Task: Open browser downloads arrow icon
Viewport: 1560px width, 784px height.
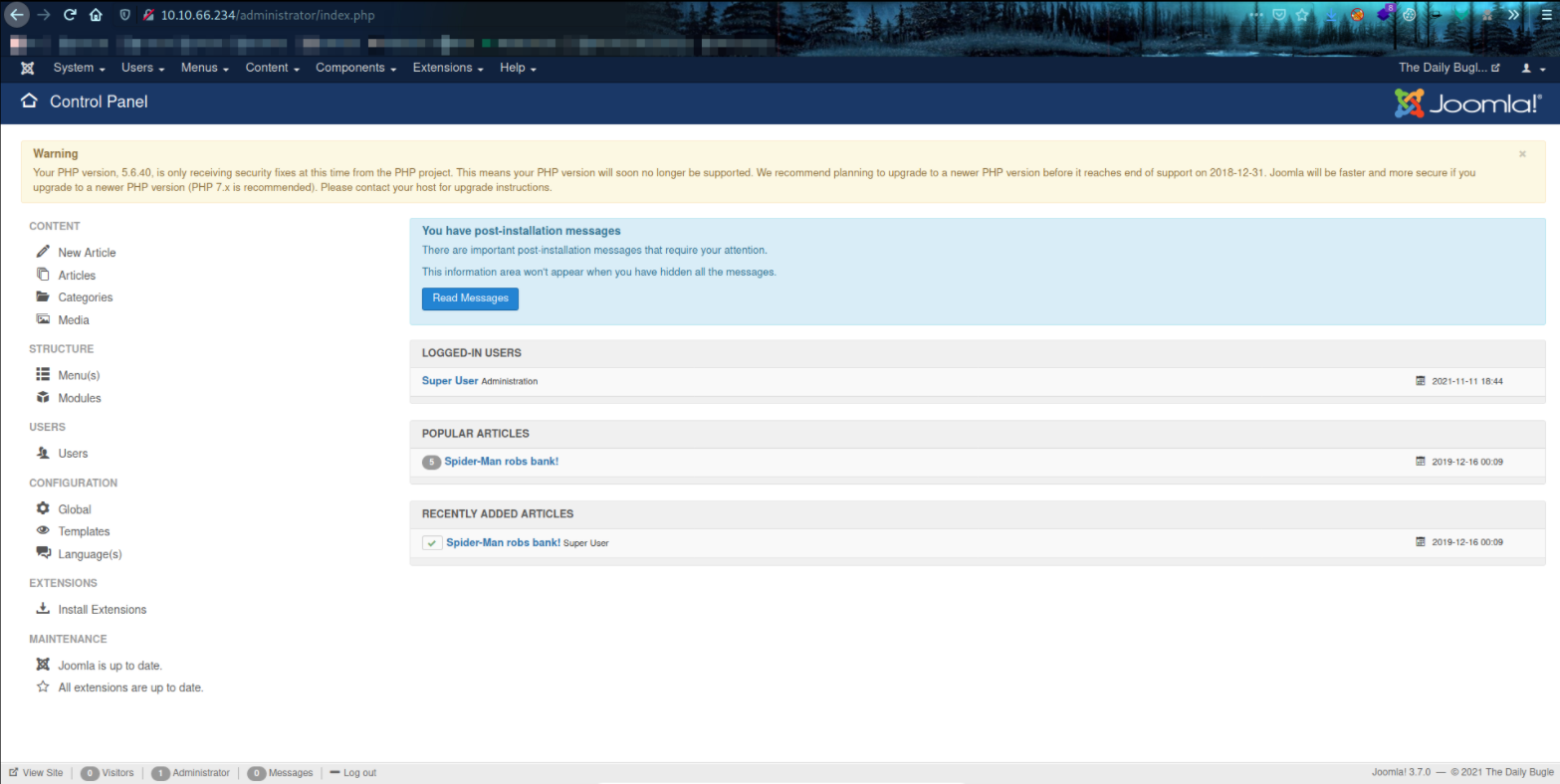Action: (1331, 15)
